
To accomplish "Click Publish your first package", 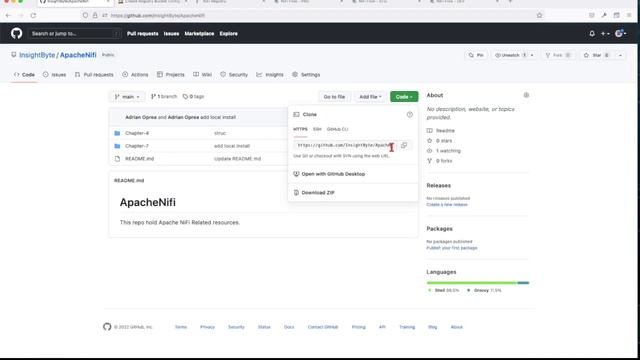I will (452, 248).
